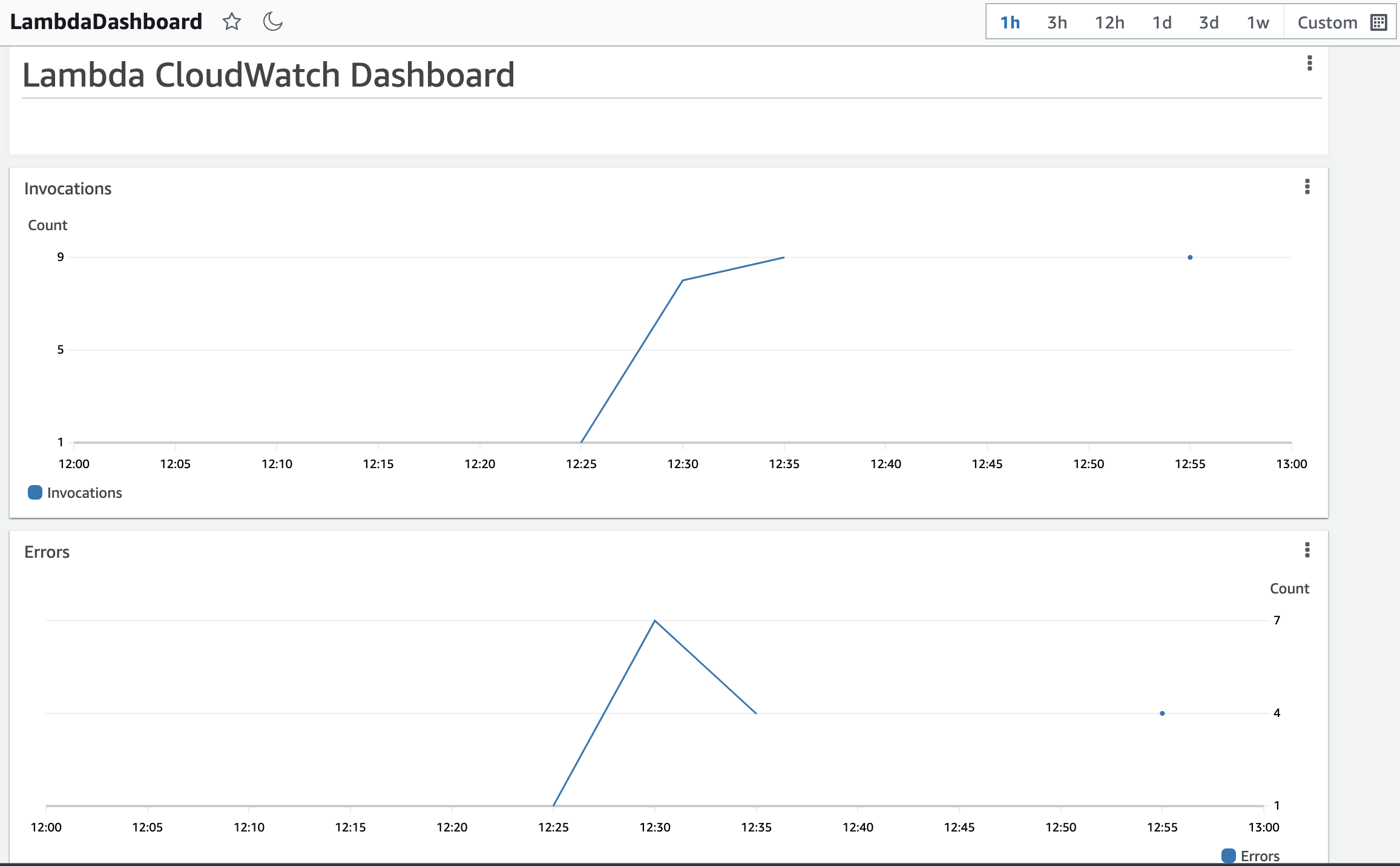Select the 12h time range button
This screenshot has width=1400, height=866.
pyautogui.click(x=1110, y=22)
